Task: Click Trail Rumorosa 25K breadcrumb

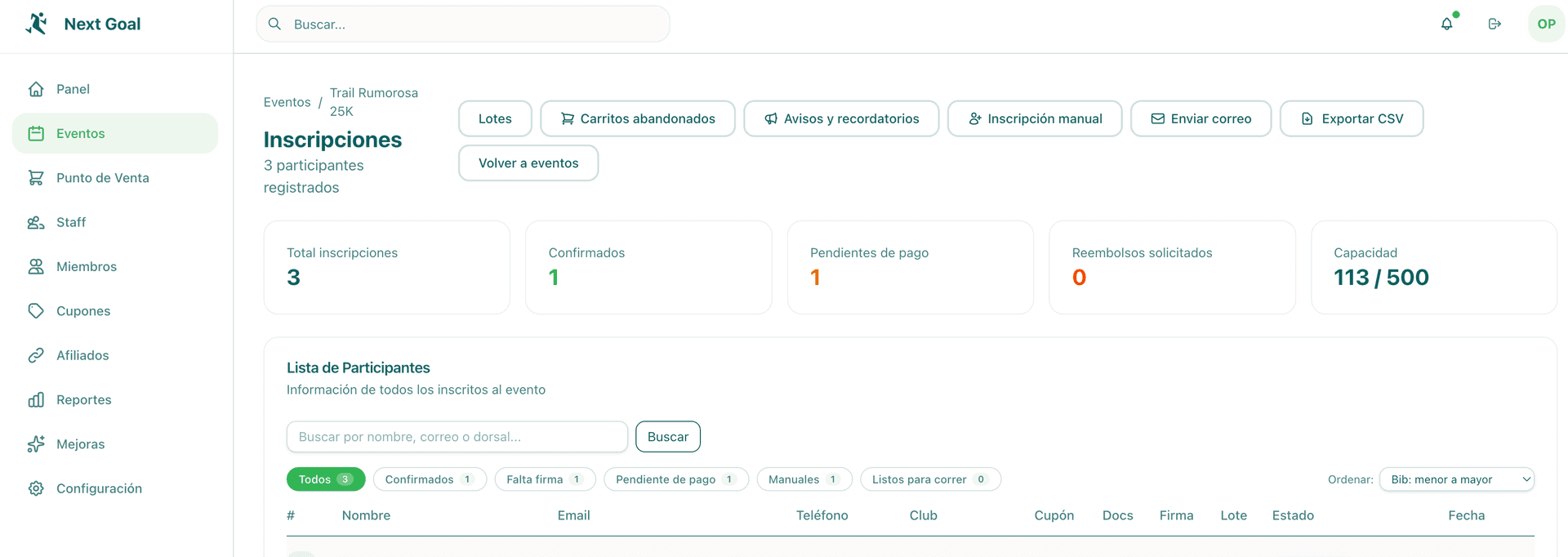Action: click(x=374, y=102)
